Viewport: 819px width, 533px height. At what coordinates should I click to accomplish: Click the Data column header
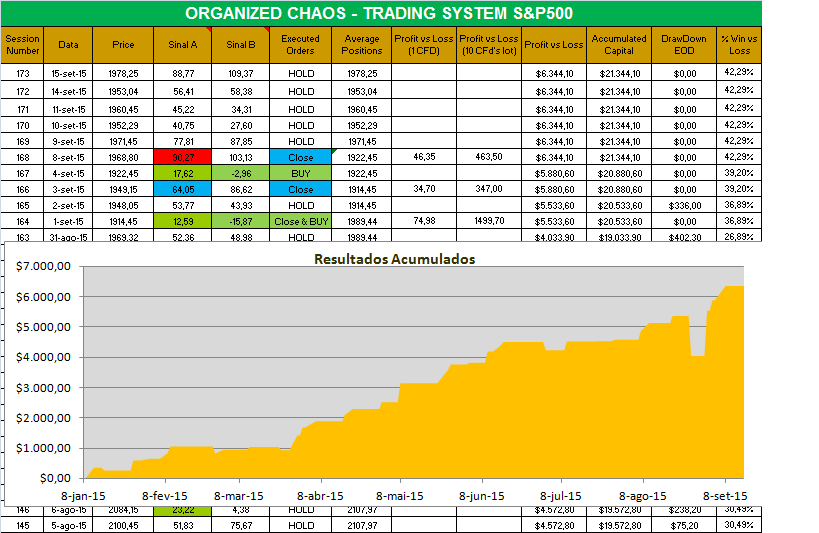point(68,45)
